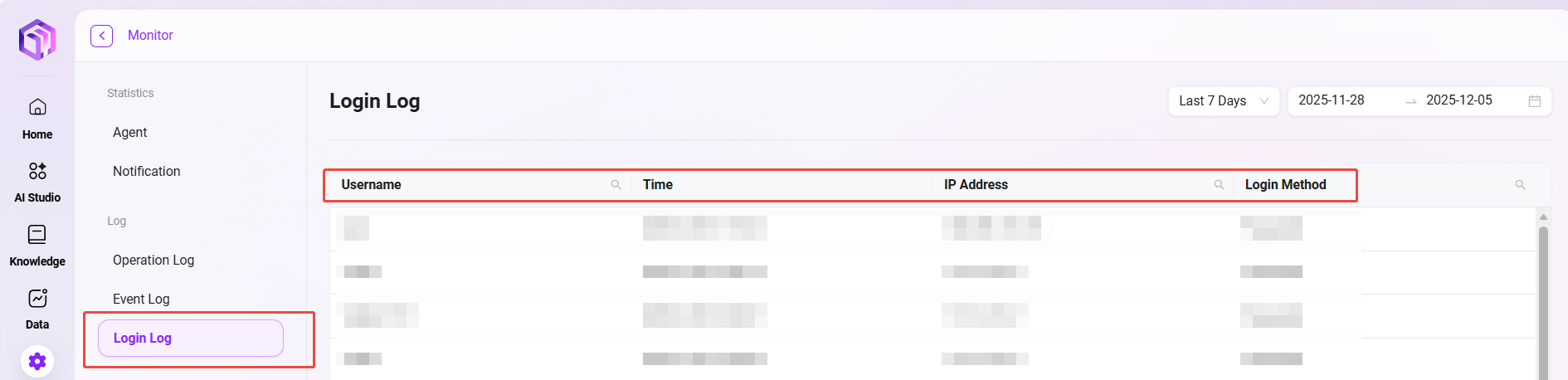
Task: Click the back arrow beside Monitor
Action: pyautogui.click(x=101, y=36)
